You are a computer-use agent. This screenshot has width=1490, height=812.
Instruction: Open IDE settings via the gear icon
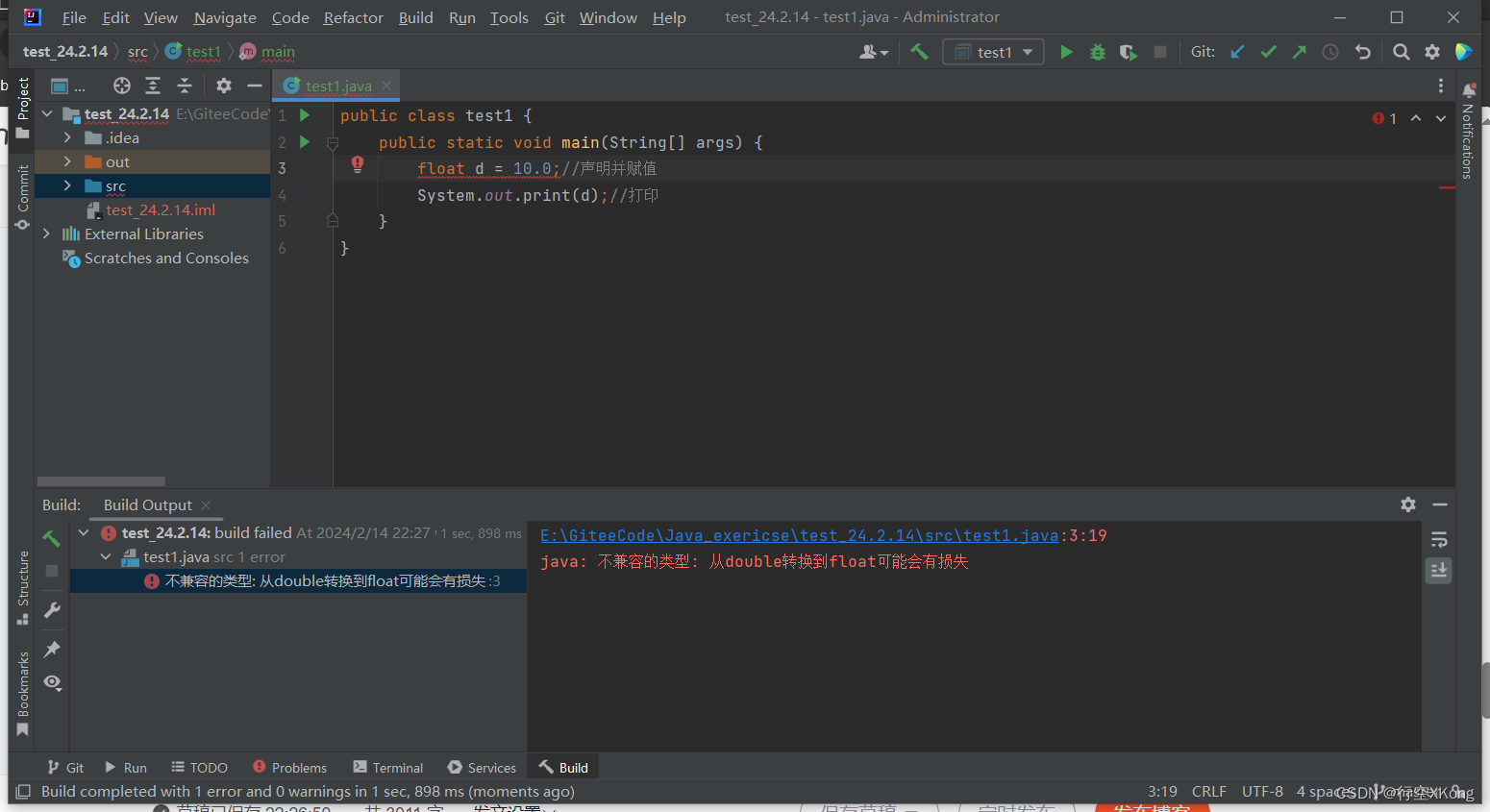1431,51
